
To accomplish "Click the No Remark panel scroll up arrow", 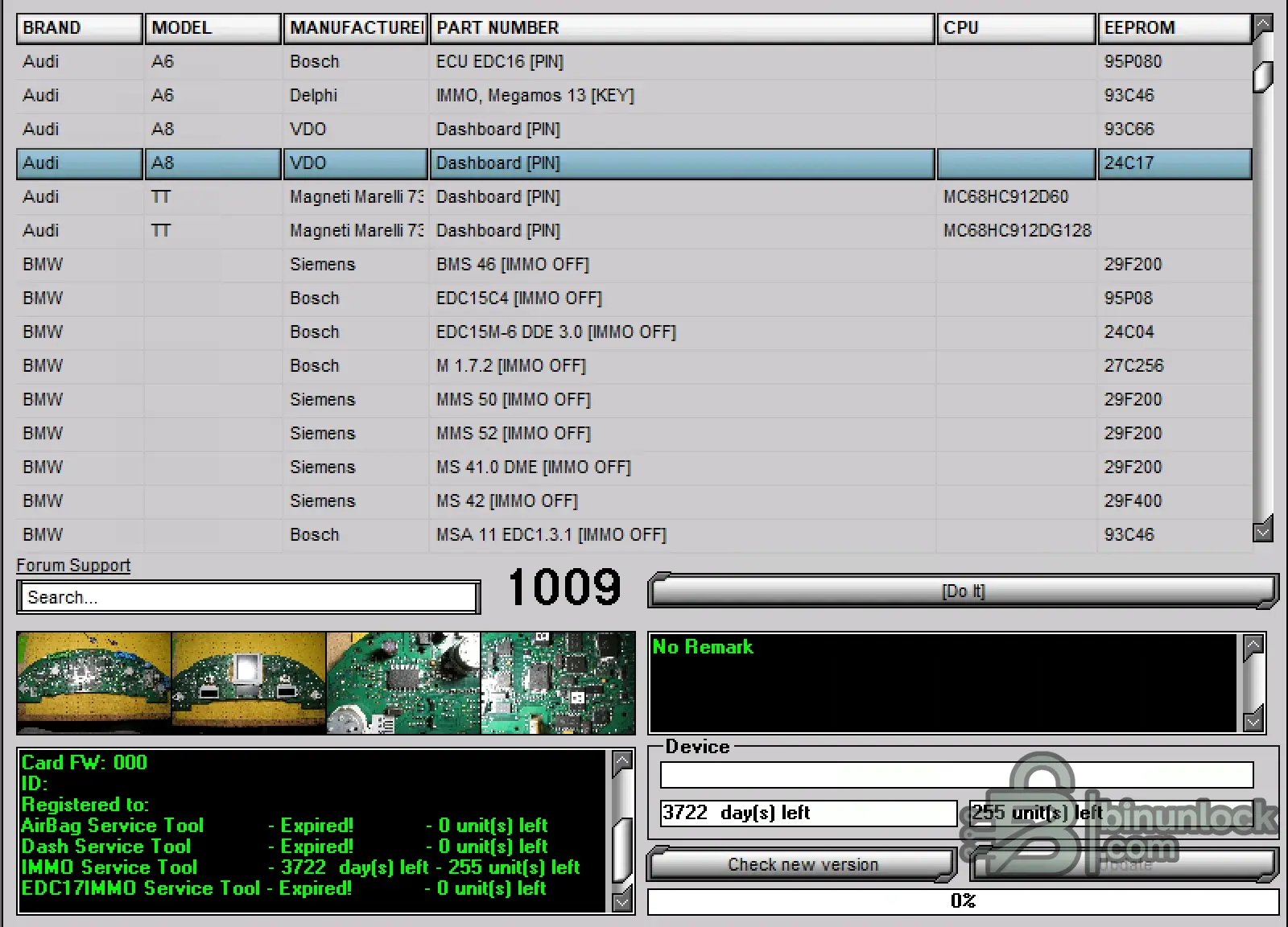I will (x=1253, y=644).
